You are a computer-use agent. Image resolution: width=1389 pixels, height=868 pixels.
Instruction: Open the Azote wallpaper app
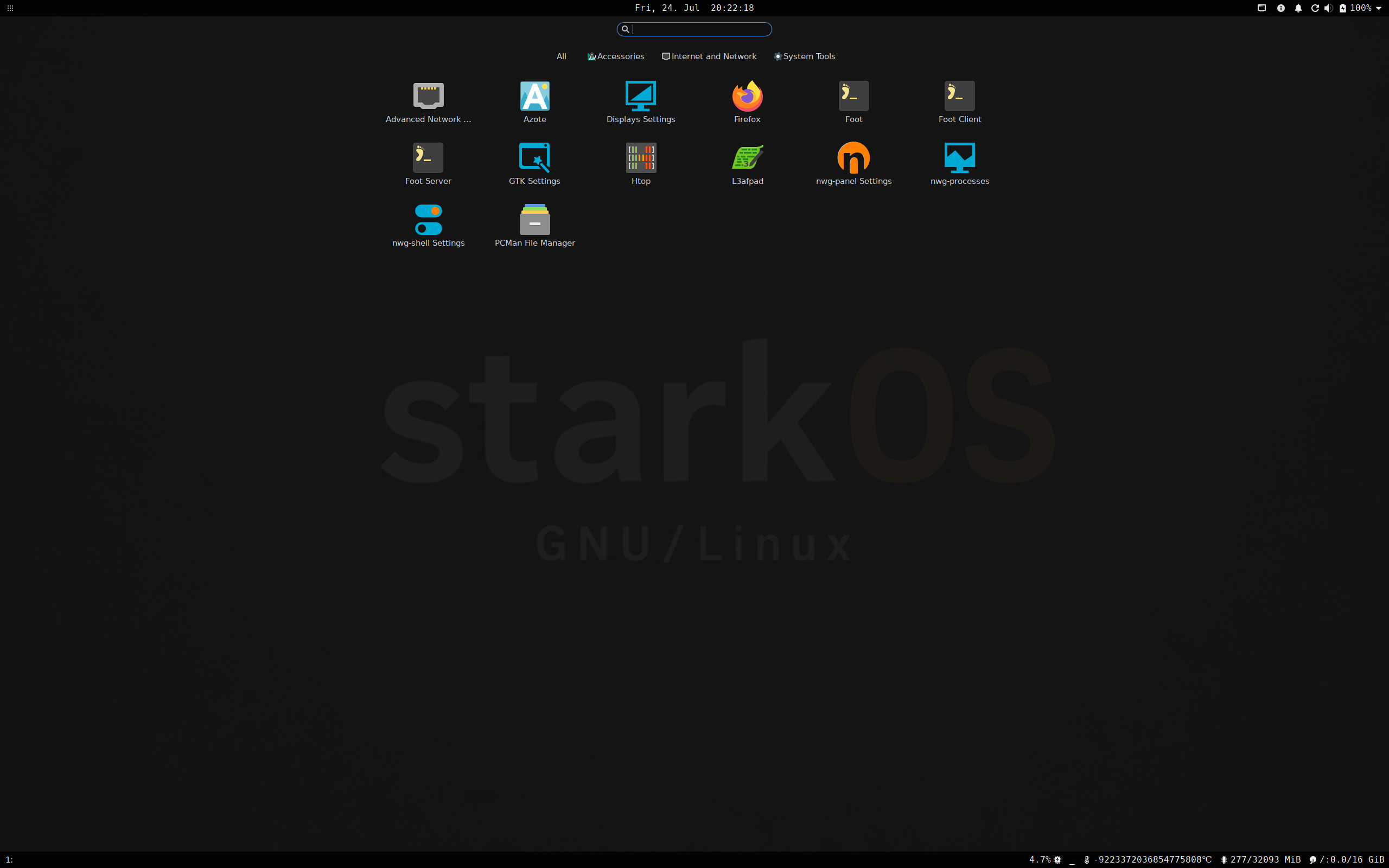coord(534,102)
